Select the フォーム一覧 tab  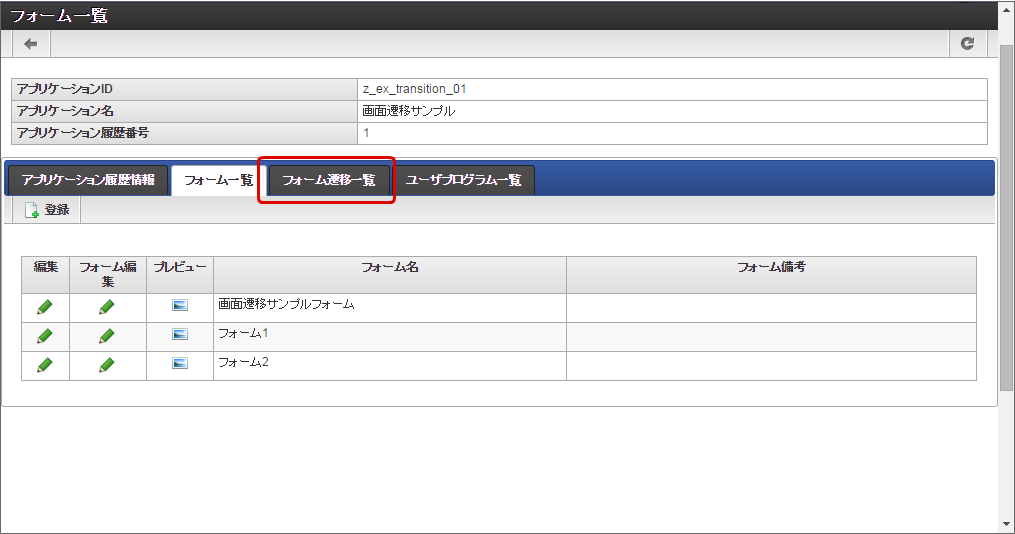[218, 180]
